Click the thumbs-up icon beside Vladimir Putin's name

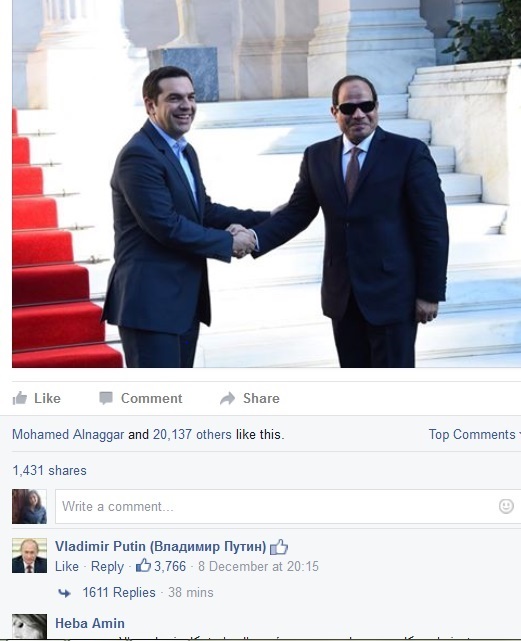[x=279, y=547]
